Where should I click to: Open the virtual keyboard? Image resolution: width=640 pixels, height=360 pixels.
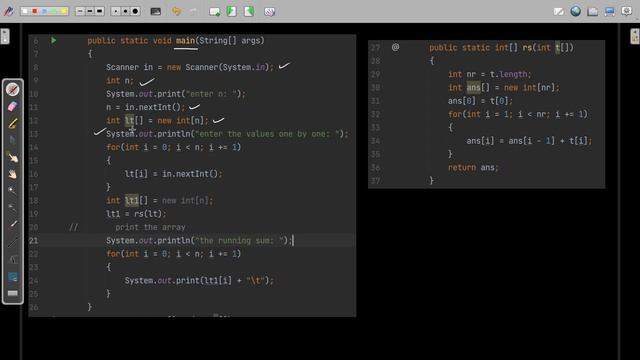pos(13,293)
